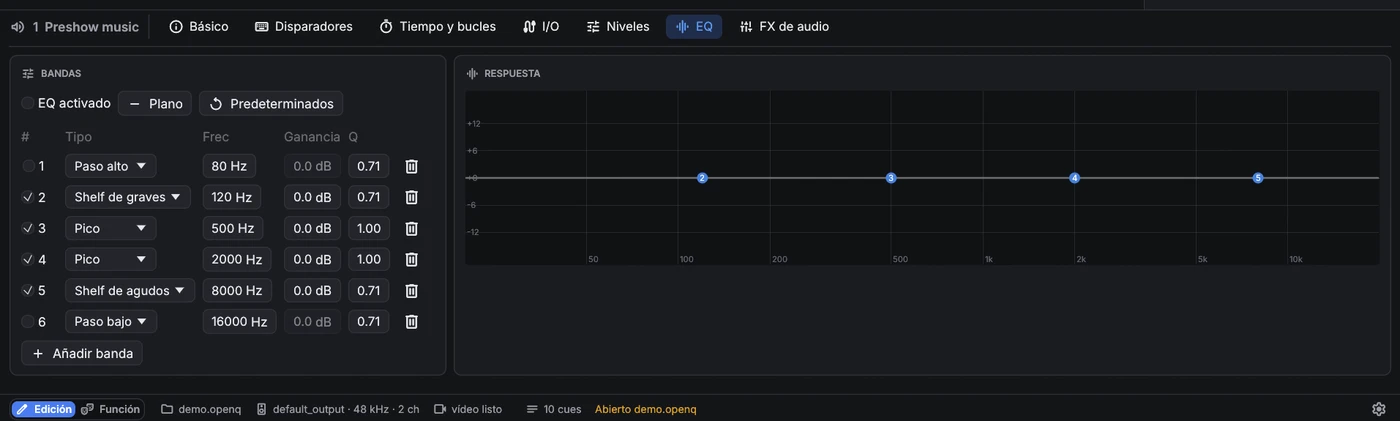
Task: Click the vídeo listo status text
Action: (477, 409)
